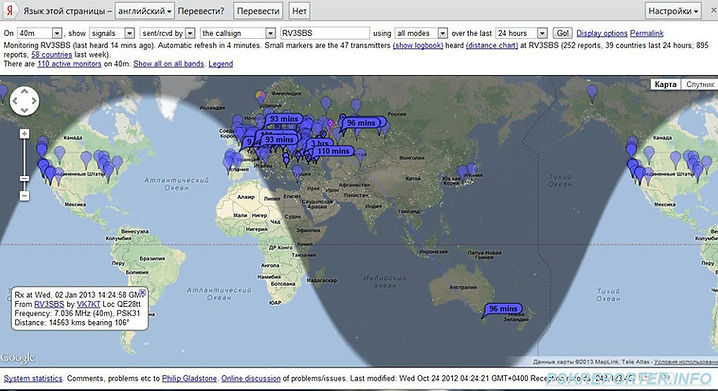
Task: Click the Yandex browser logo icon
Action: tap(9, 11)
